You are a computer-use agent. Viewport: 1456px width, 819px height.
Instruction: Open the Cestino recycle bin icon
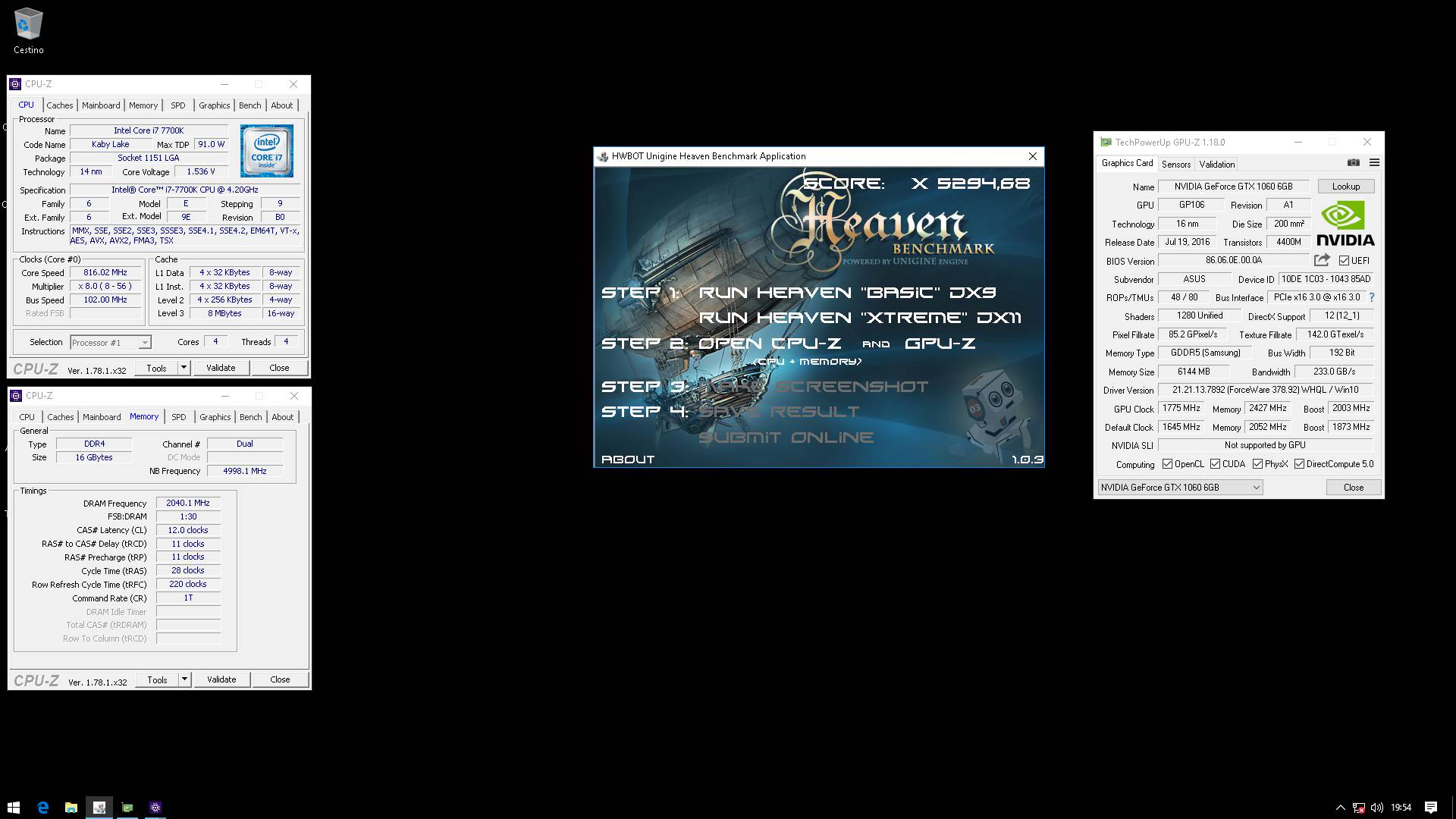tap(28, 31)
